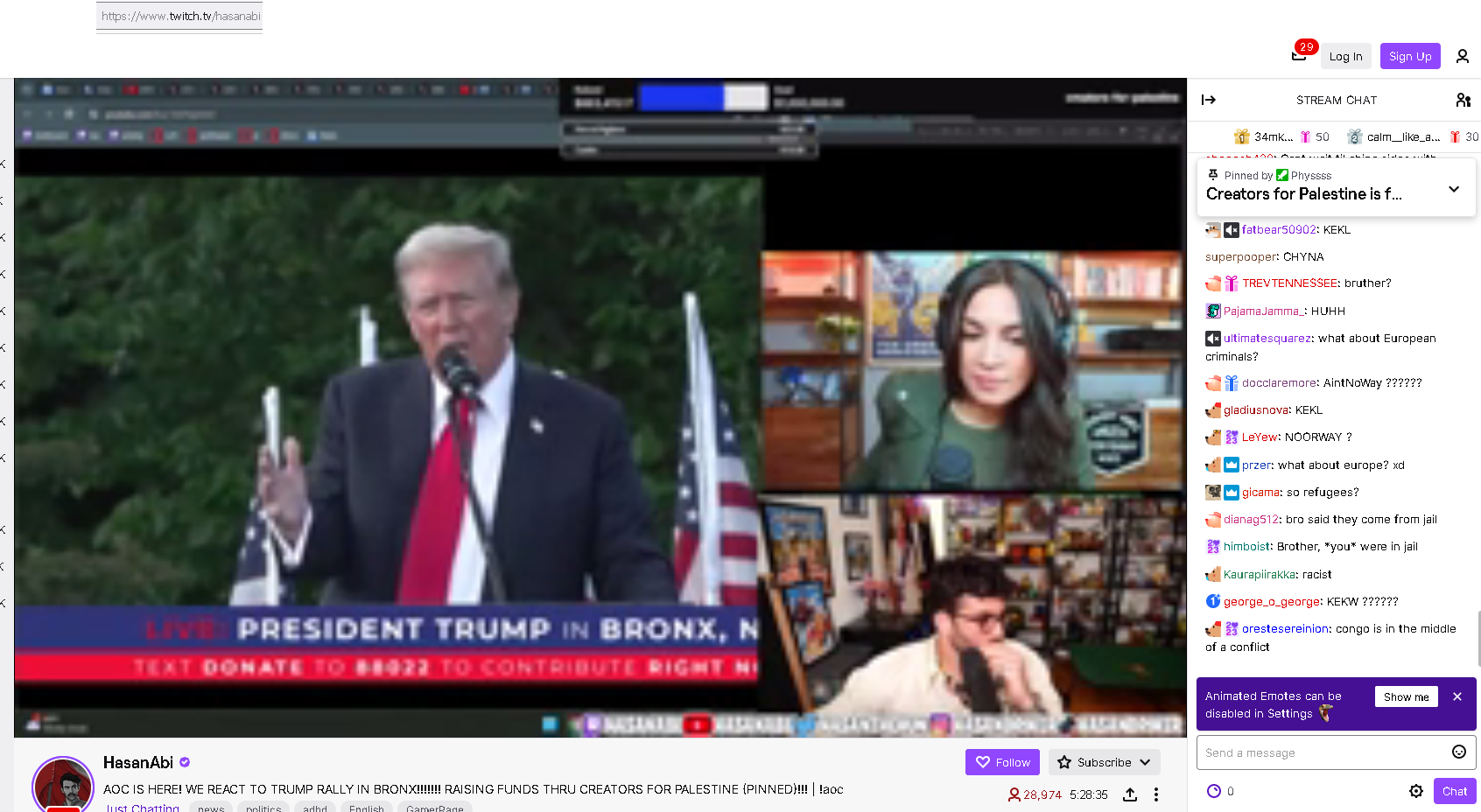
Task: Open the emote picker in message box
Action: click(1459, 752)
